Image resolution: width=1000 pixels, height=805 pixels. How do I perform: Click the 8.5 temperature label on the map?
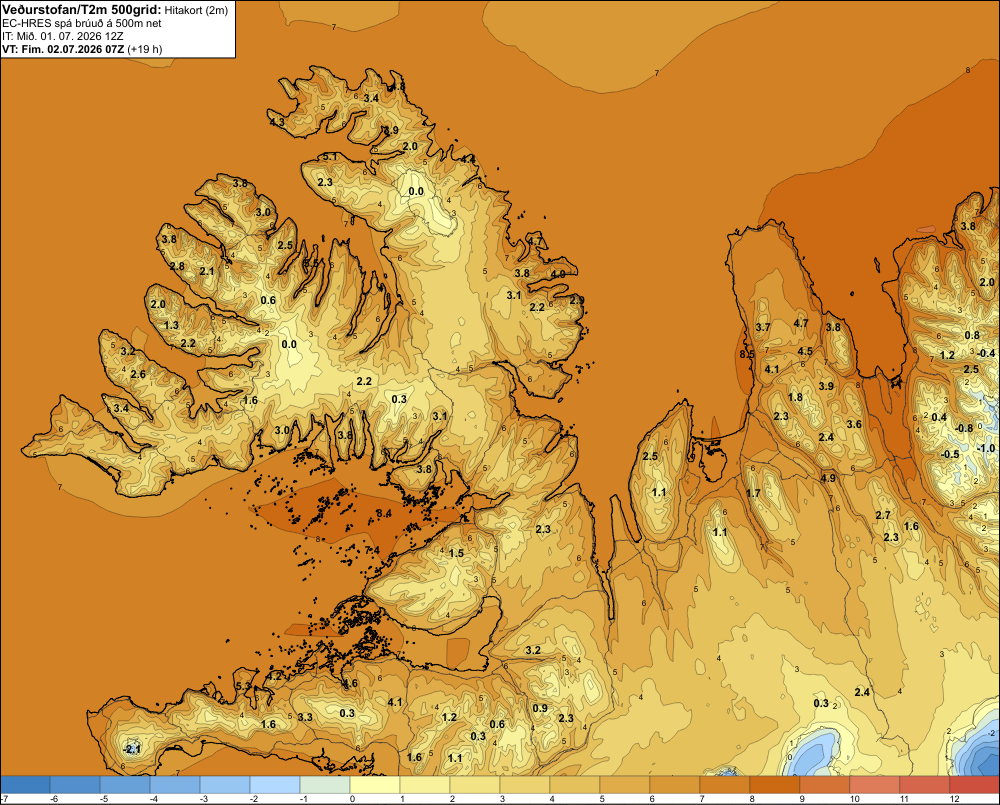(747, 354)
